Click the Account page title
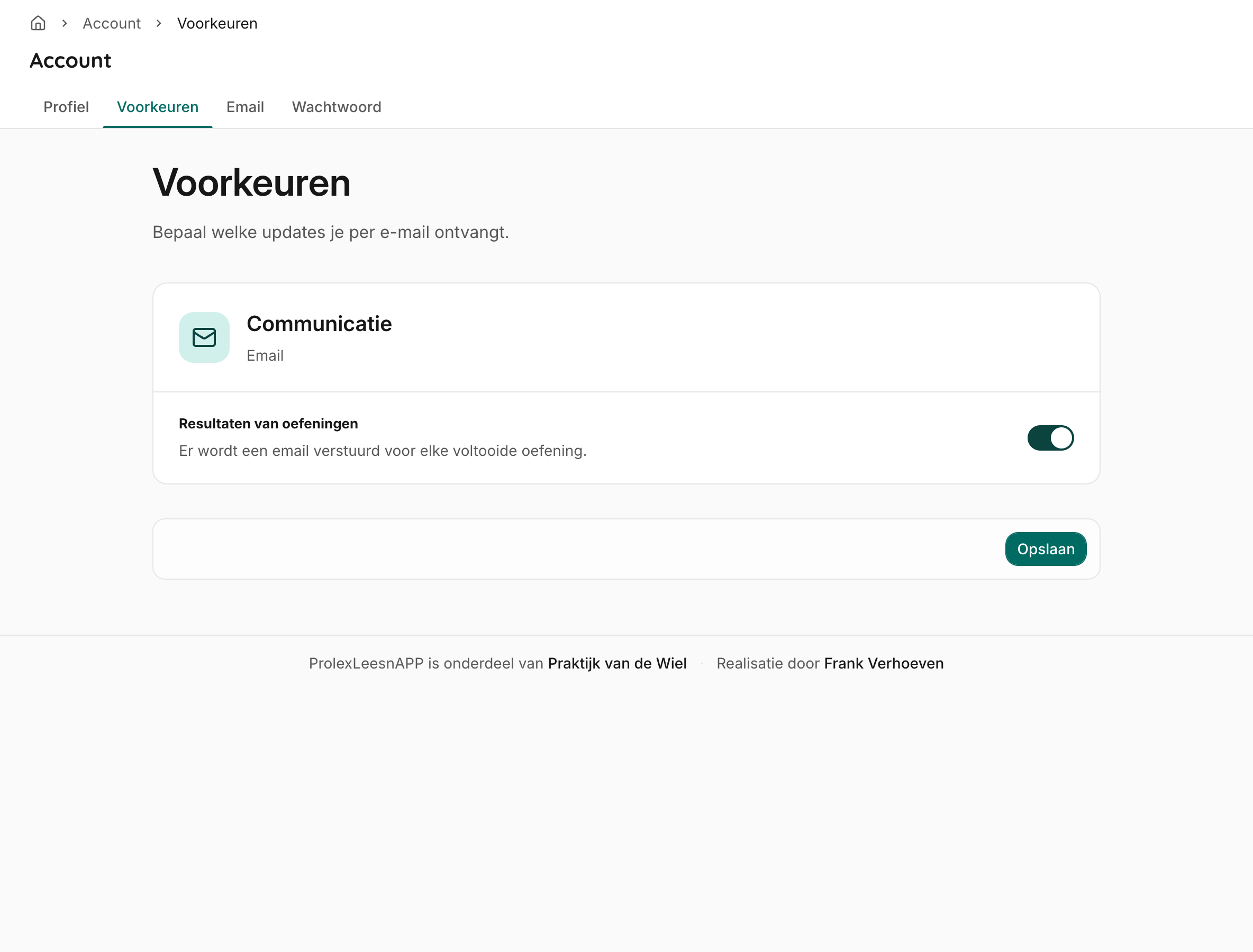Screen dimensions: 1253x952 tap(70, 60)
